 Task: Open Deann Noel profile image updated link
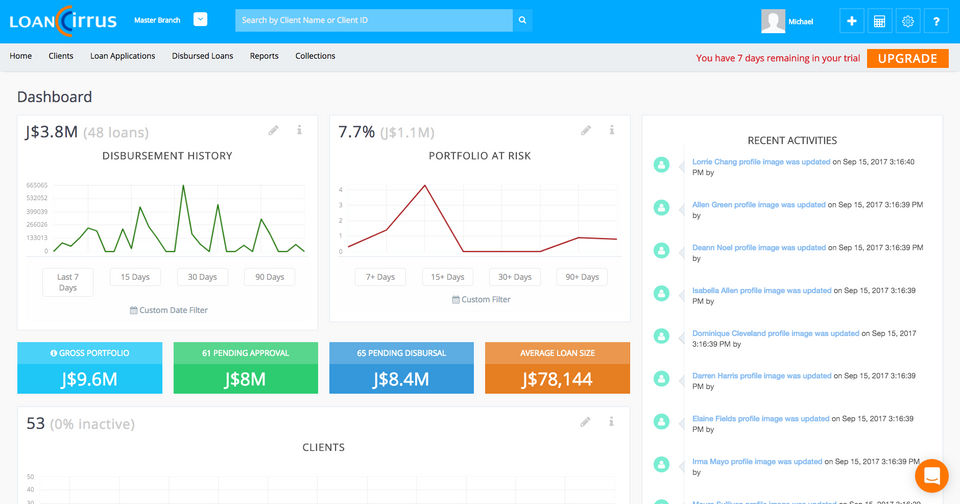[759, 247]
